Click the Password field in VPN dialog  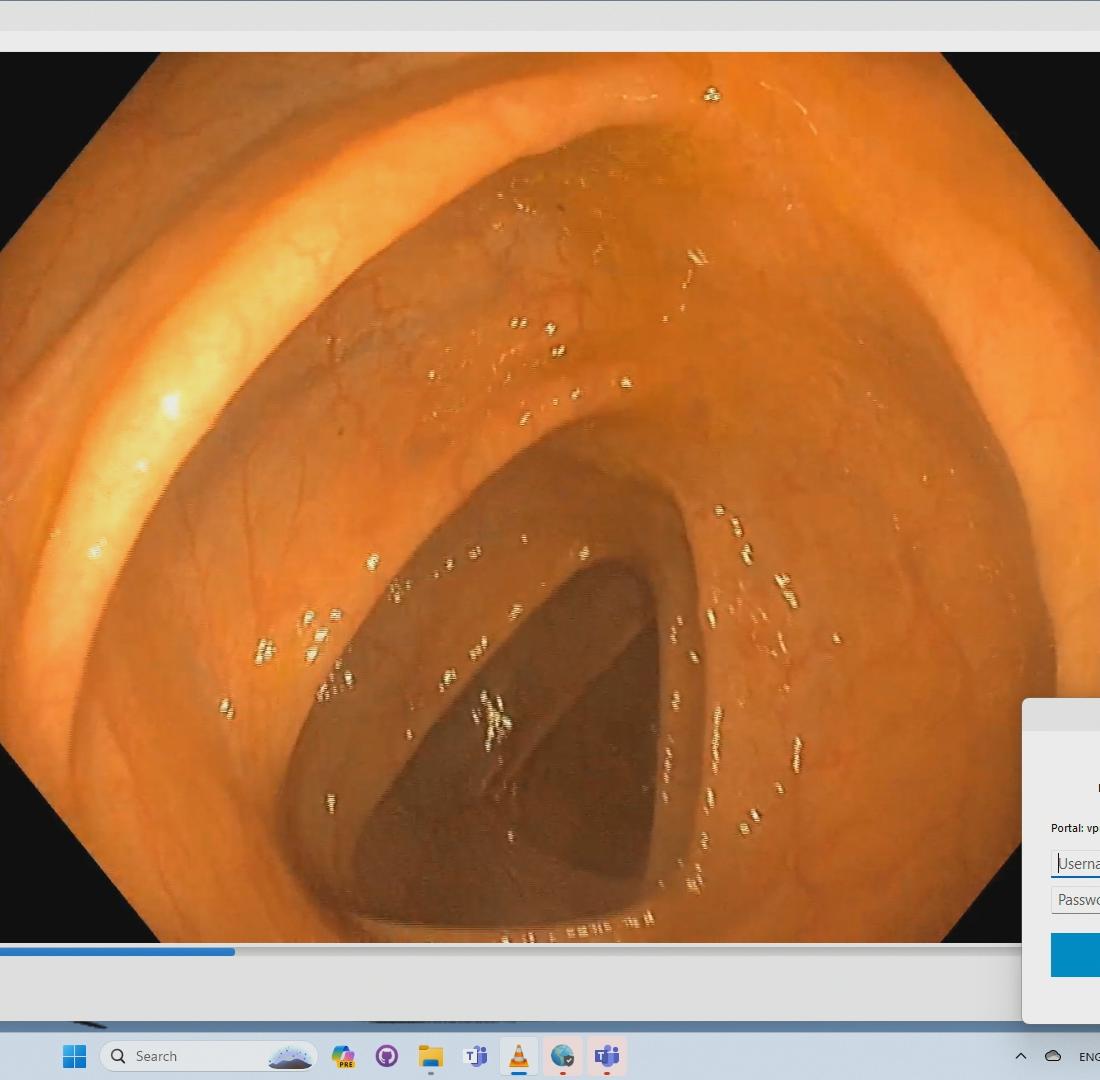[x=1075, y=900]
